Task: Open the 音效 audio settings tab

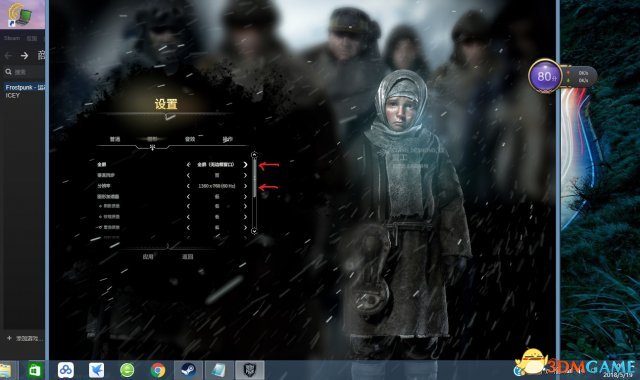Action: click(190, 139)
